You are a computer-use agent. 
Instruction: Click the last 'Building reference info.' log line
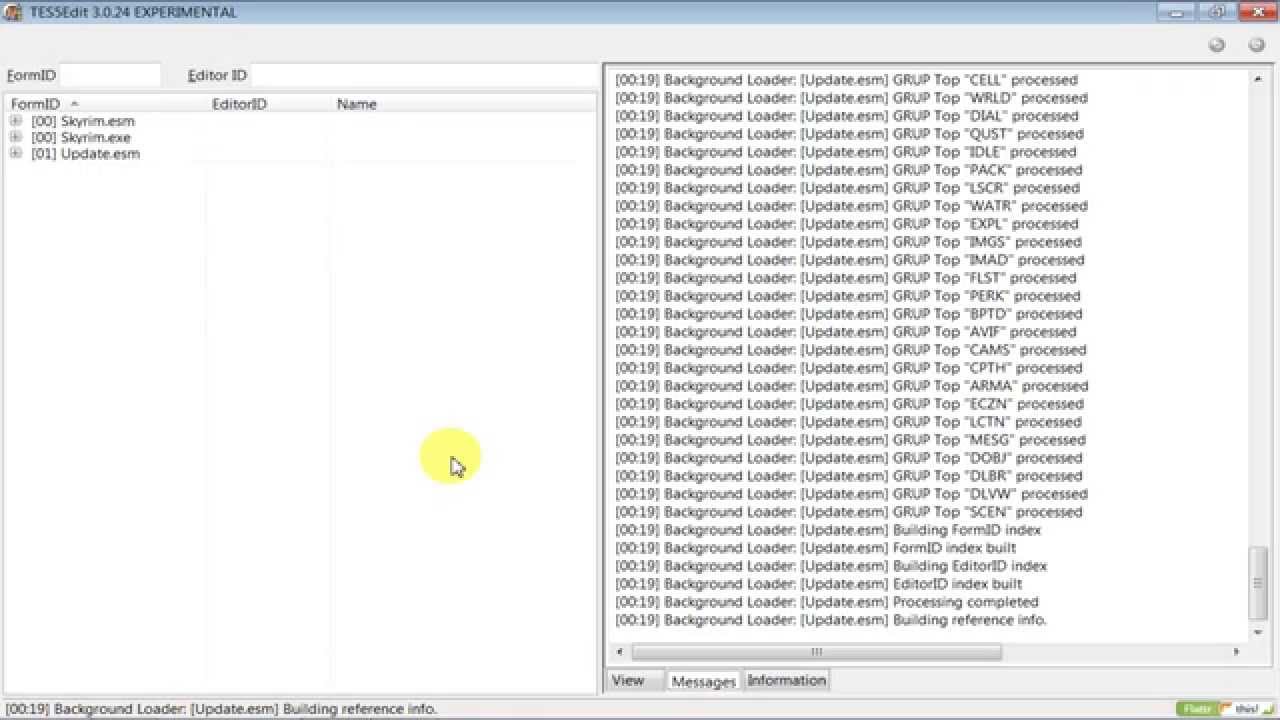(x=831, y=620)
